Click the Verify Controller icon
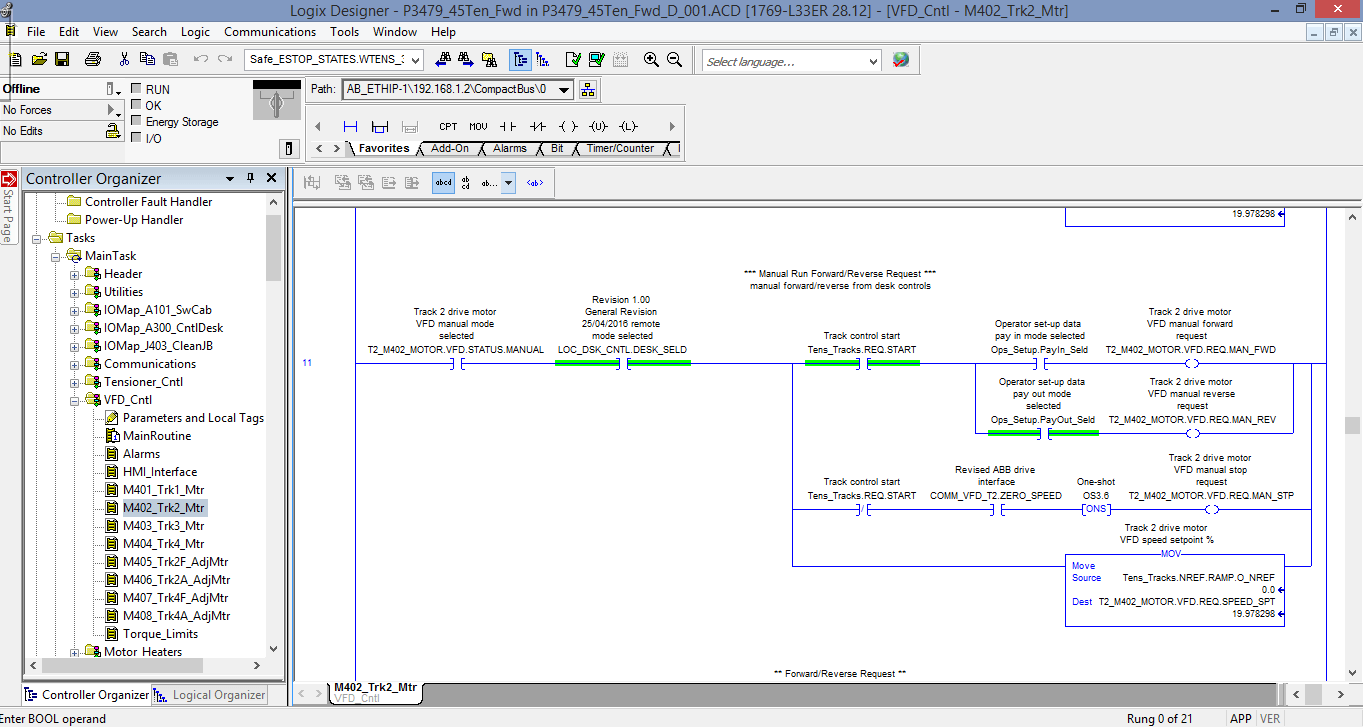 pos(597,60)
